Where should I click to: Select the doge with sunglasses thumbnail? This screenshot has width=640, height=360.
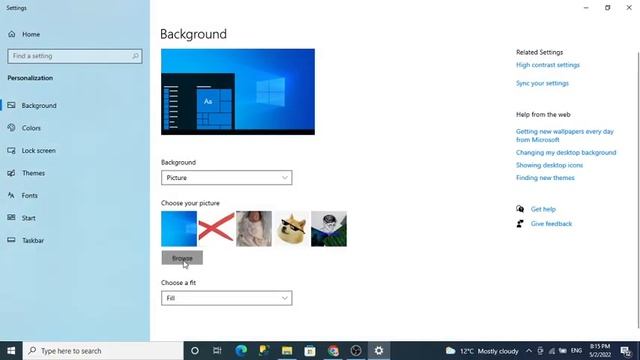(291, 229)
